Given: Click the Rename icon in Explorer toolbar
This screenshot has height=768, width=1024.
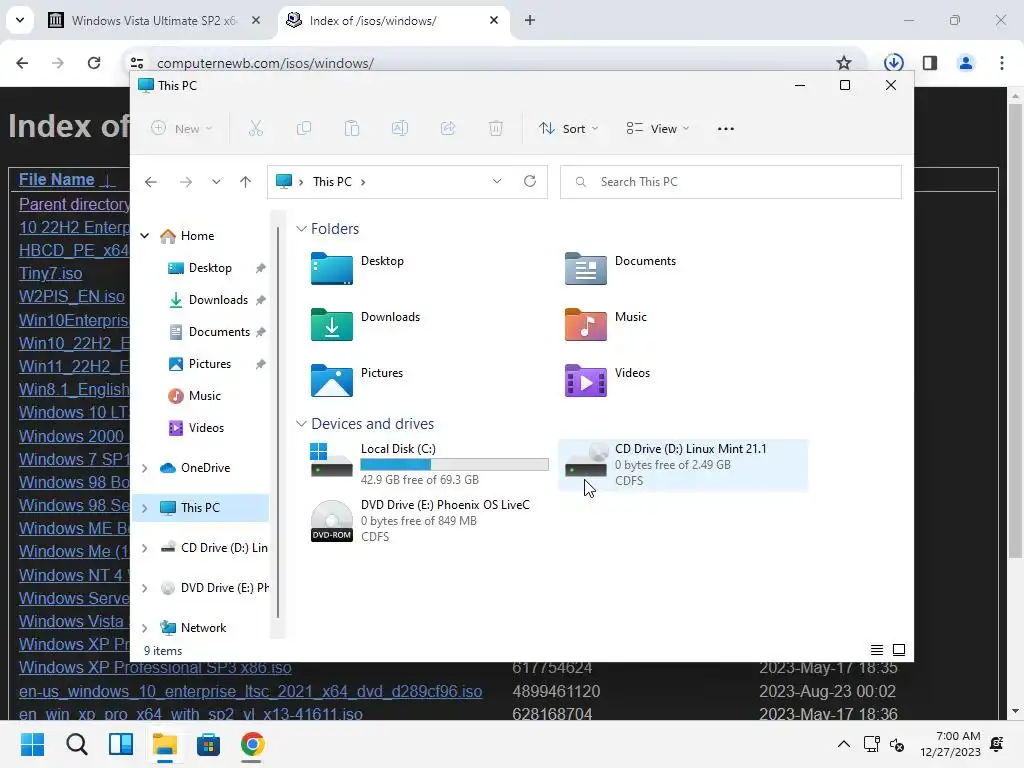Looking at the screenshot, I should [400, 129].
